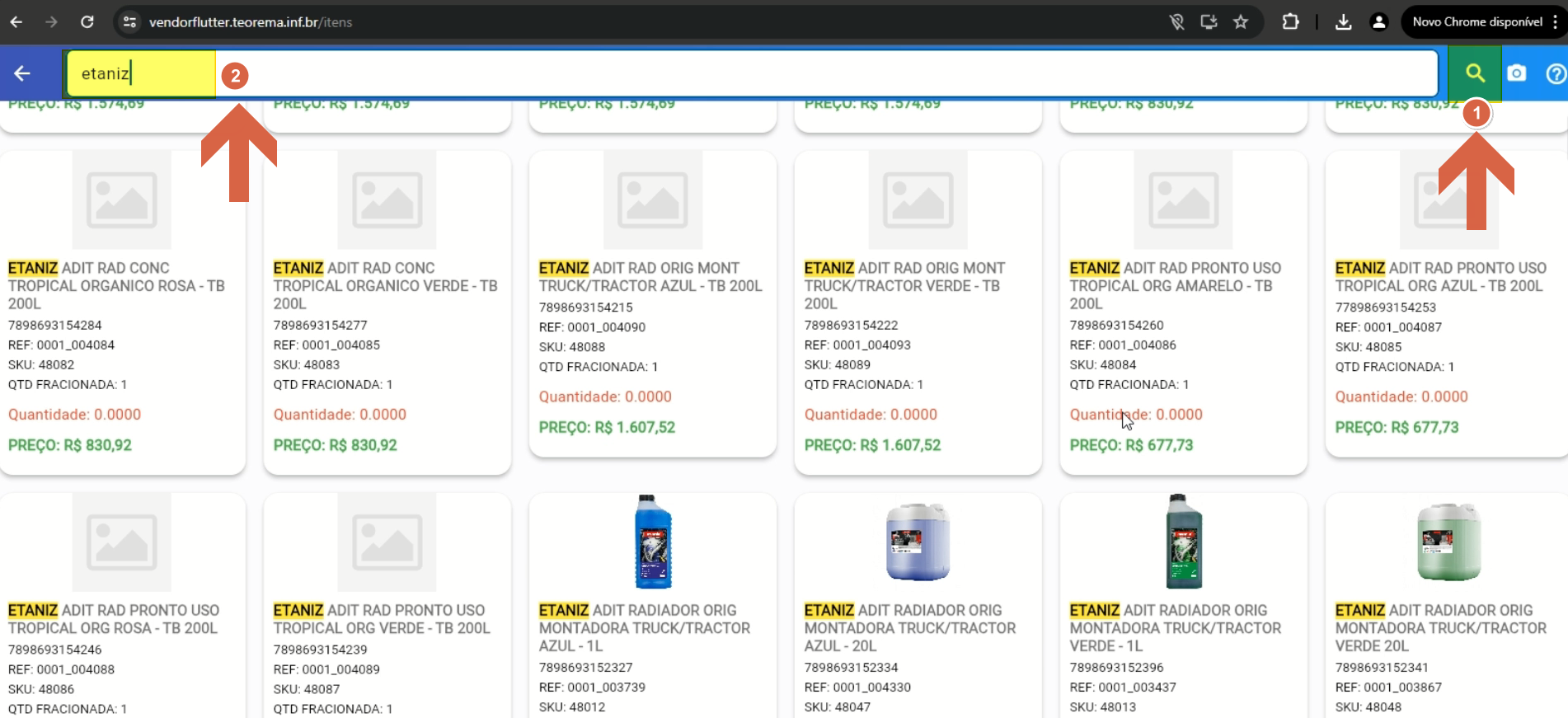The width and height of the screenshot is (1568, 718).
Task: Select ETANIZ ADIT RADIADOR TRUCK/TRACTOR VERDE 20L title
Action: point(1441,628)
